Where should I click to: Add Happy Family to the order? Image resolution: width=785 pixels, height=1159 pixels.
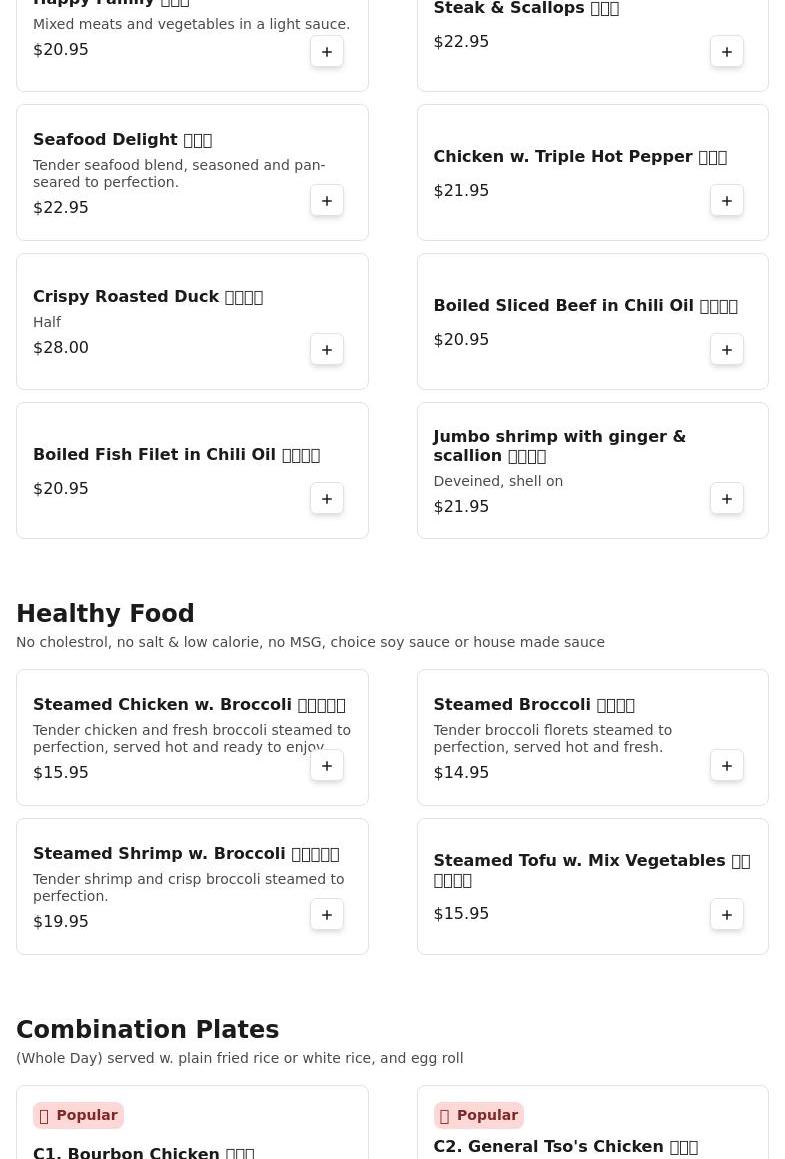point(327,52)
